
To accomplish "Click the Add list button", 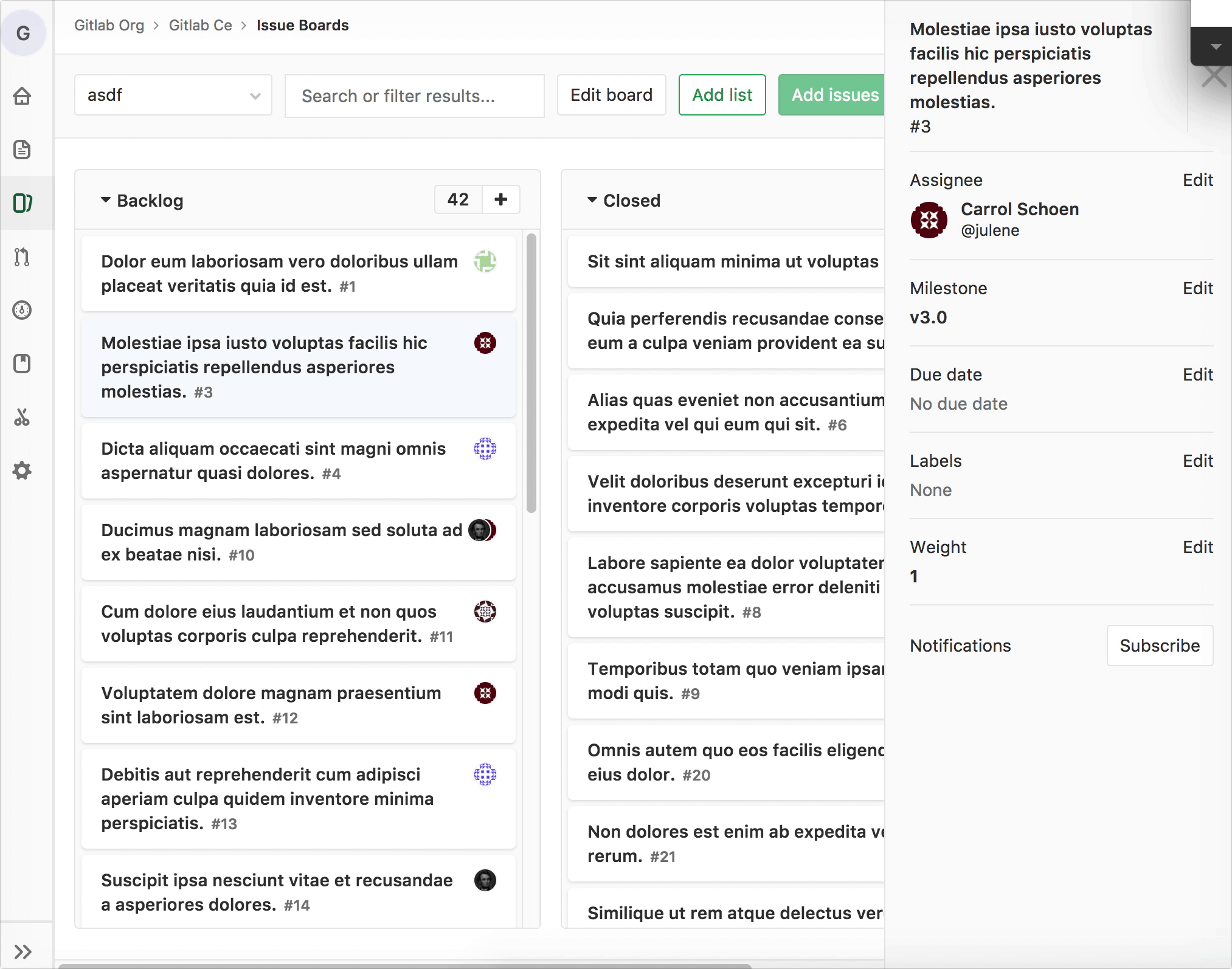I will coord(722,95).
